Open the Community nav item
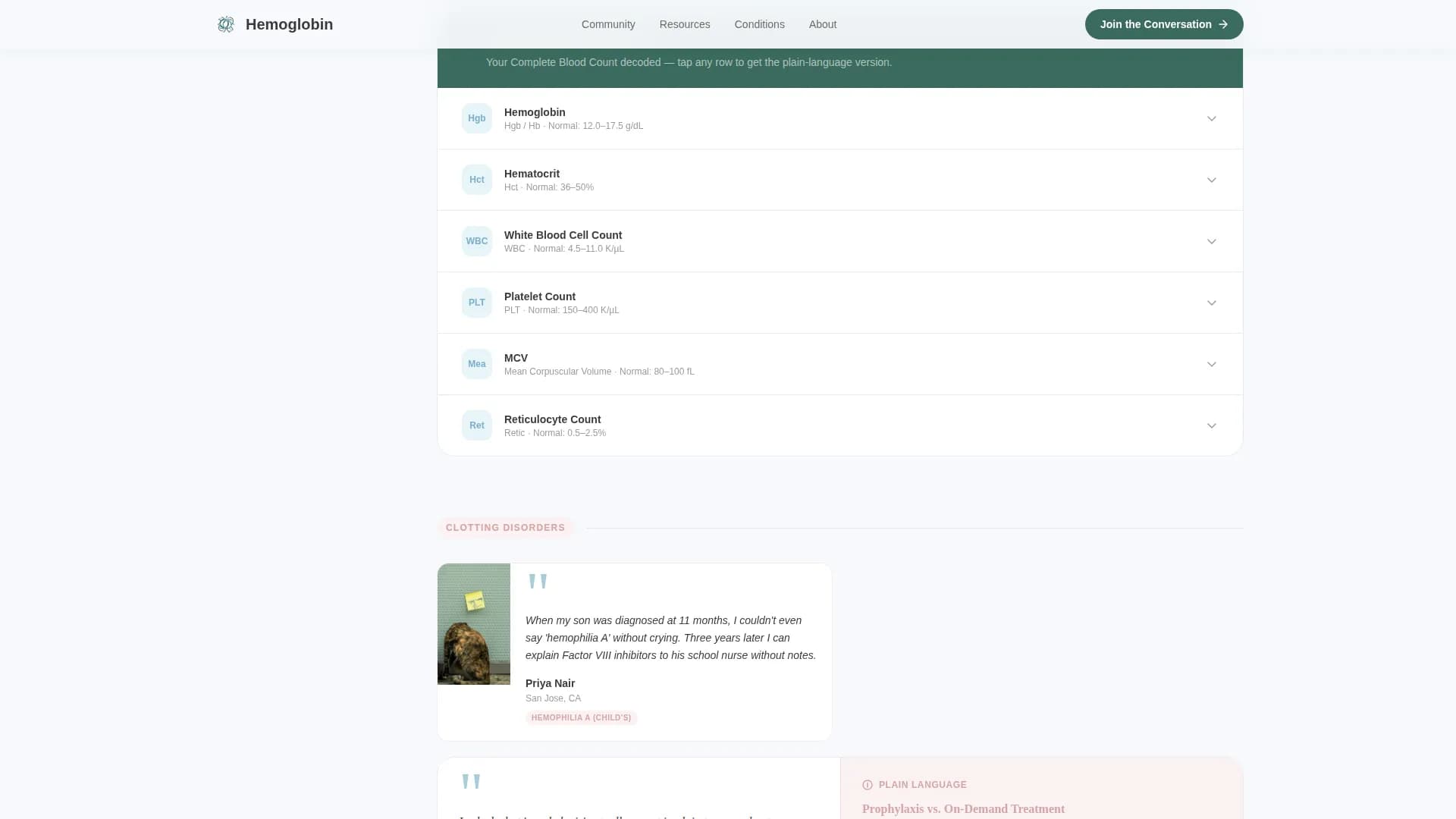1456x819 pixels. [608, 24]
